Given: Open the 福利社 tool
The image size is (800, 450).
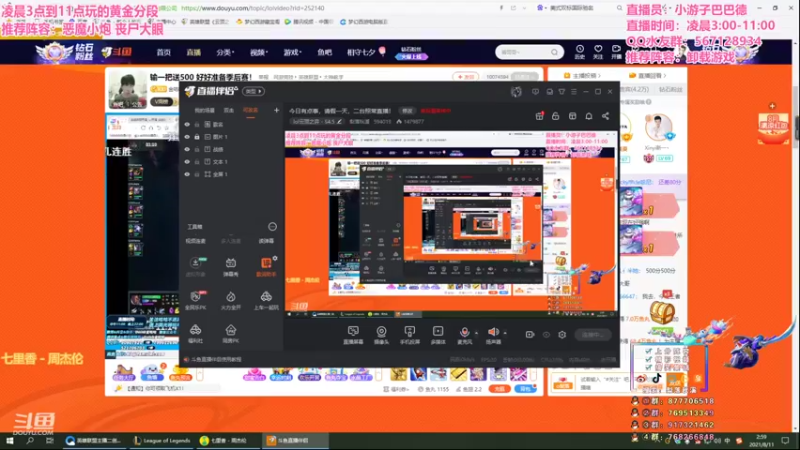Looking at the screenshot, I should click(x=195, y=334).
